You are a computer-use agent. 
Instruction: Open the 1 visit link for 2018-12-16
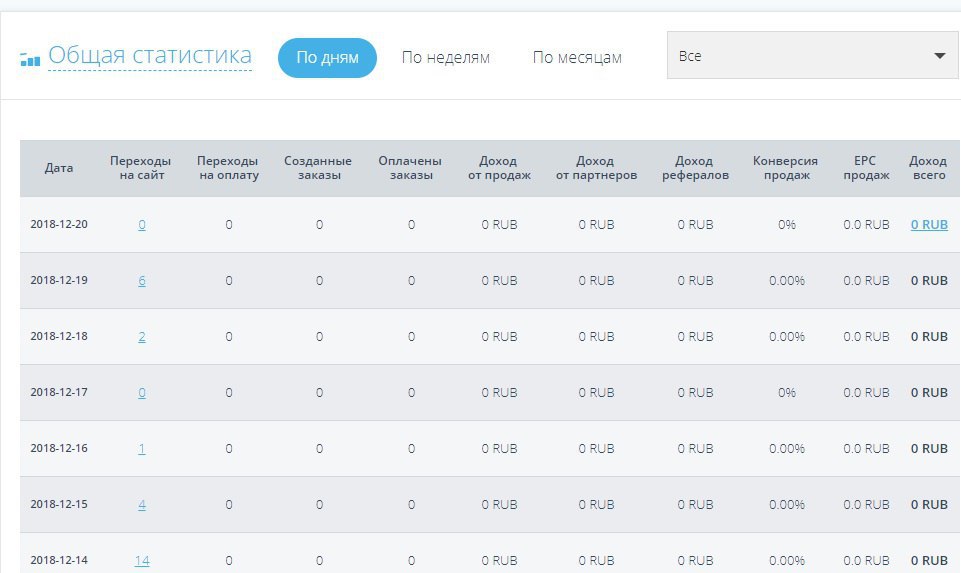(x=142, y=449)
